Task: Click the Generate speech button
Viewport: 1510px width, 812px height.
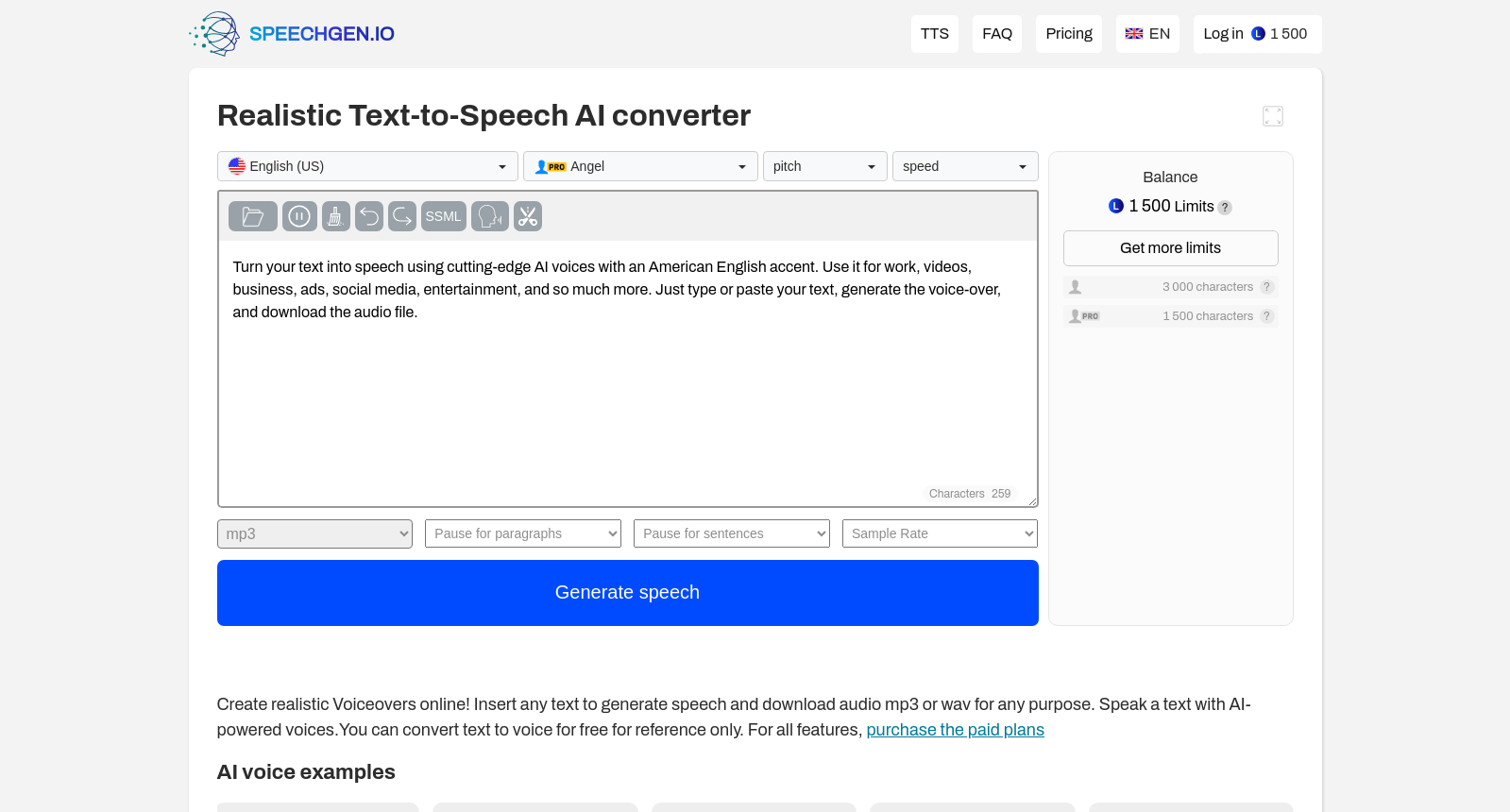Action: pyautogui.click(x=628, y=593)
